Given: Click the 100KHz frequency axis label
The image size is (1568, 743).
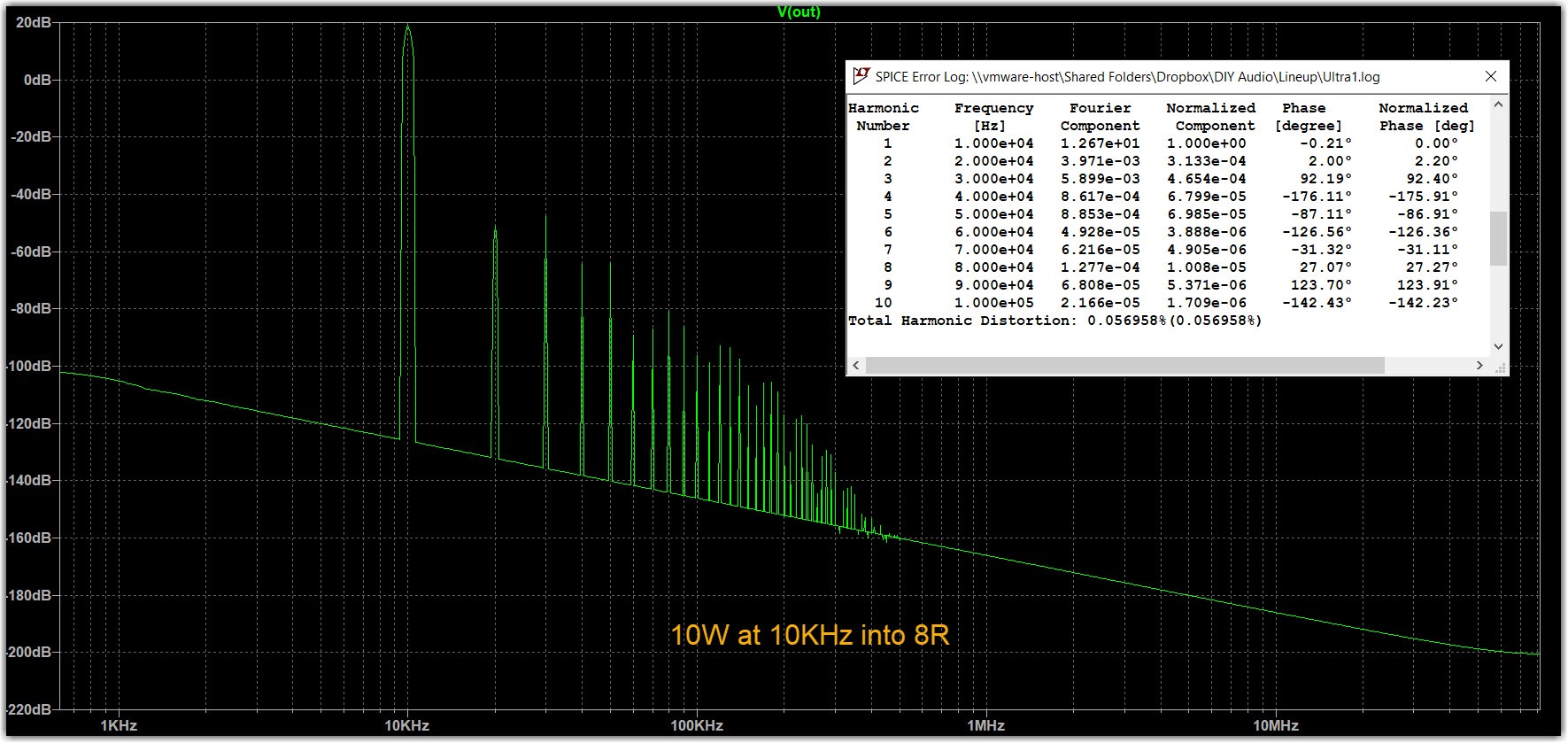Looking at the screenshot, I should click(697, 725).
